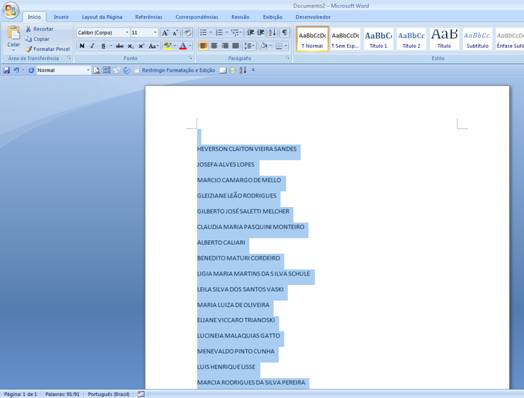The image size is (524, 398).
Task: Apply yellow text highlight color
Action: click(167, 46)
